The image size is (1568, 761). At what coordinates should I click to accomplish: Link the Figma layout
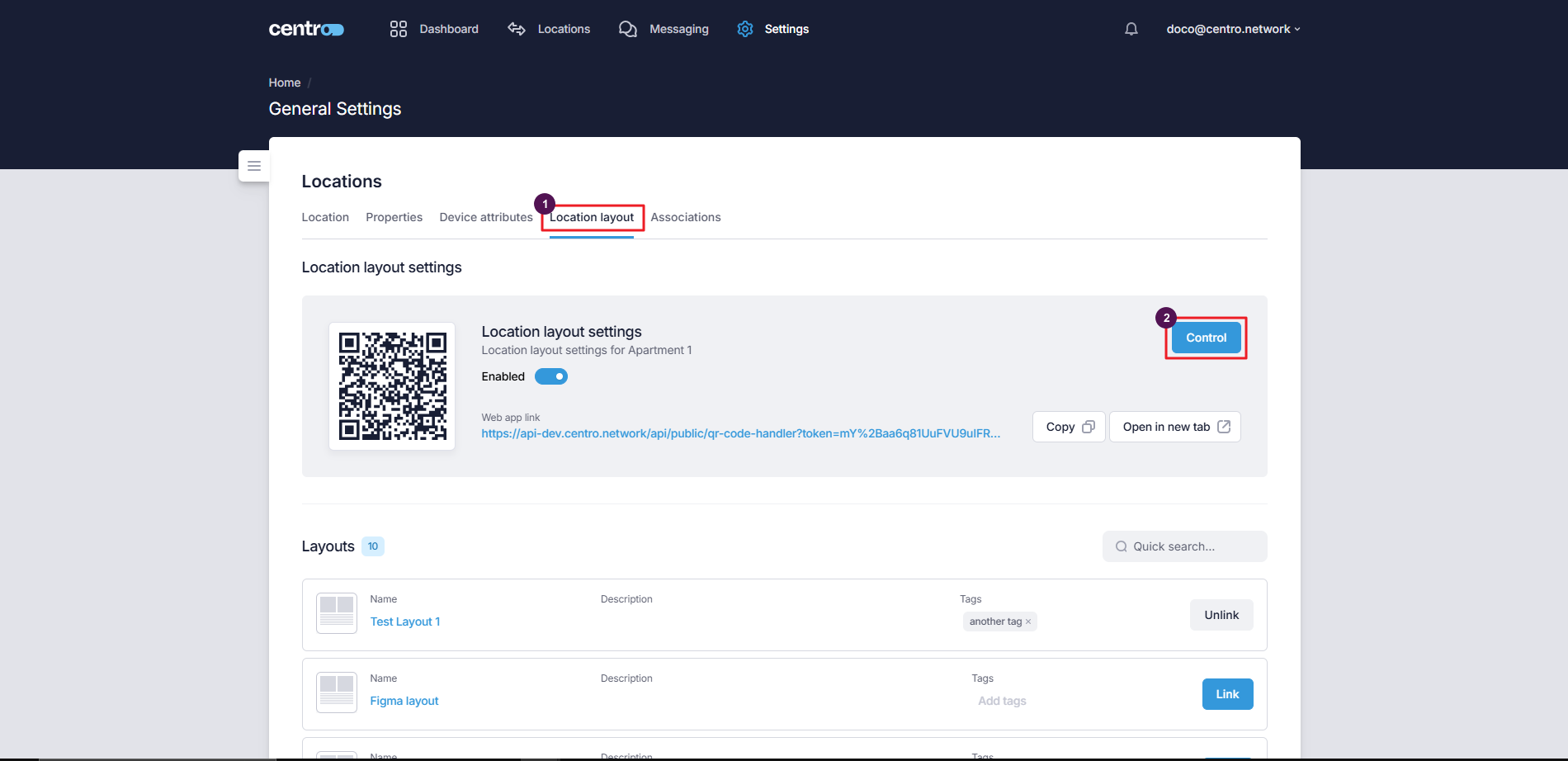pyautogui.click(x=1227, y=694)
